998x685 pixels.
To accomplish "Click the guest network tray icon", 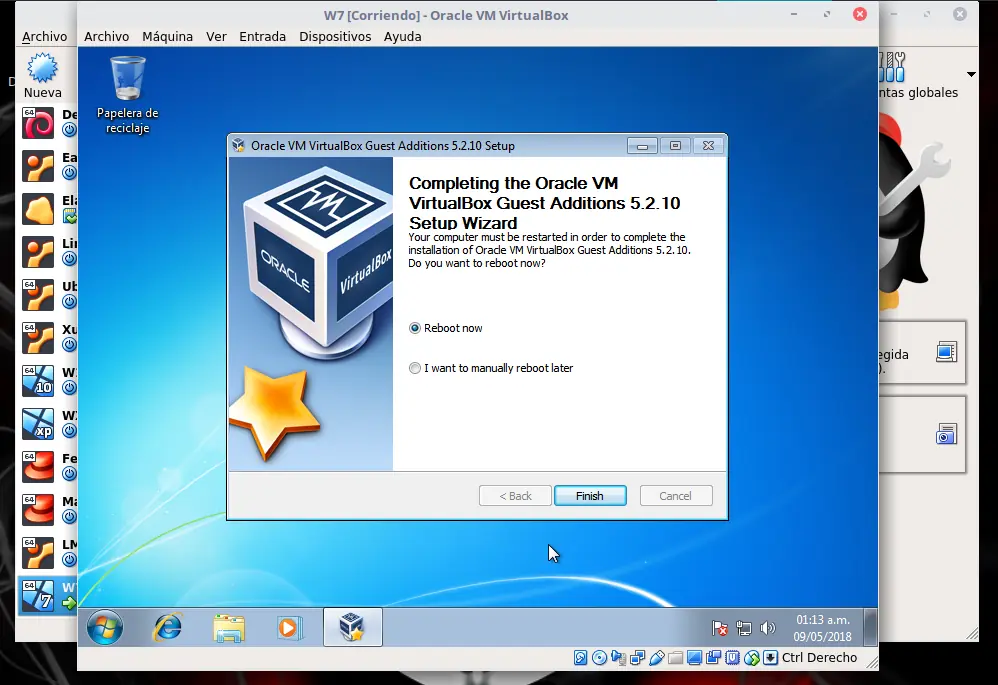I will tap(743, 628).
